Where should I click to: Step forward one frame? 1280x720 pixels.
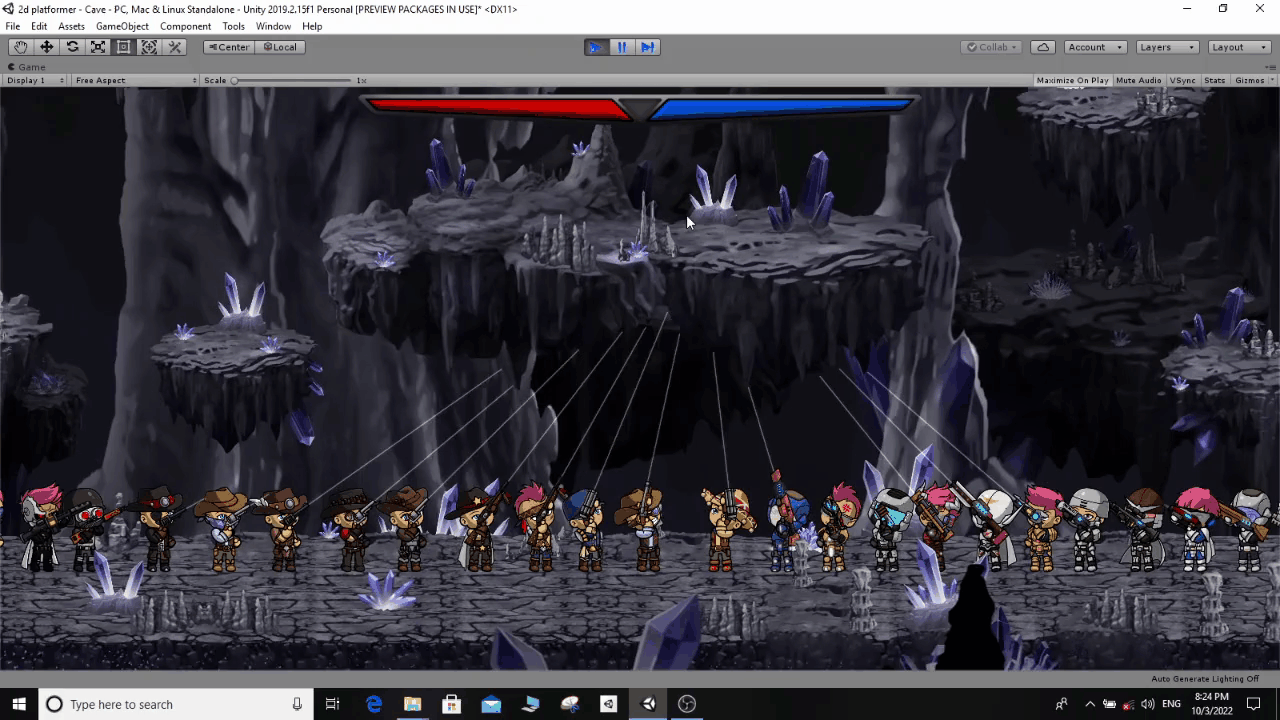tap(648, 47)
